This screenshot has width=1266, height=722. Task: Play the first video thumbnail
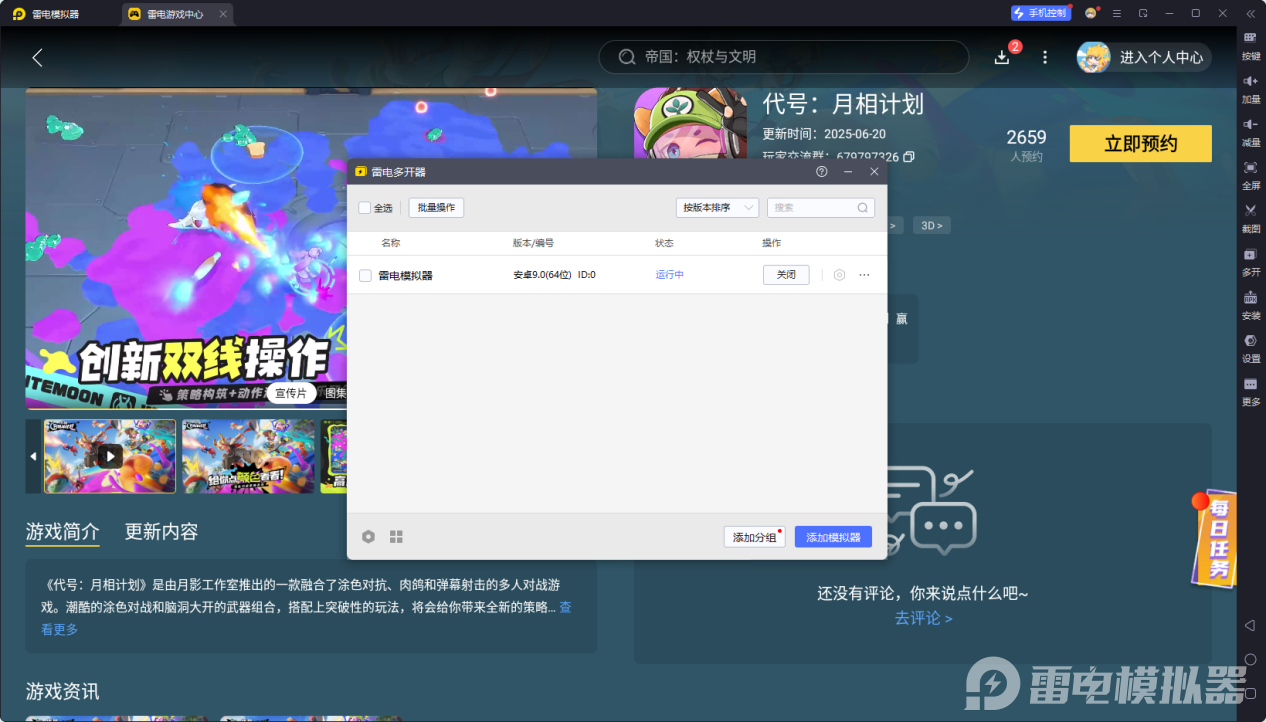coord(110,456)
